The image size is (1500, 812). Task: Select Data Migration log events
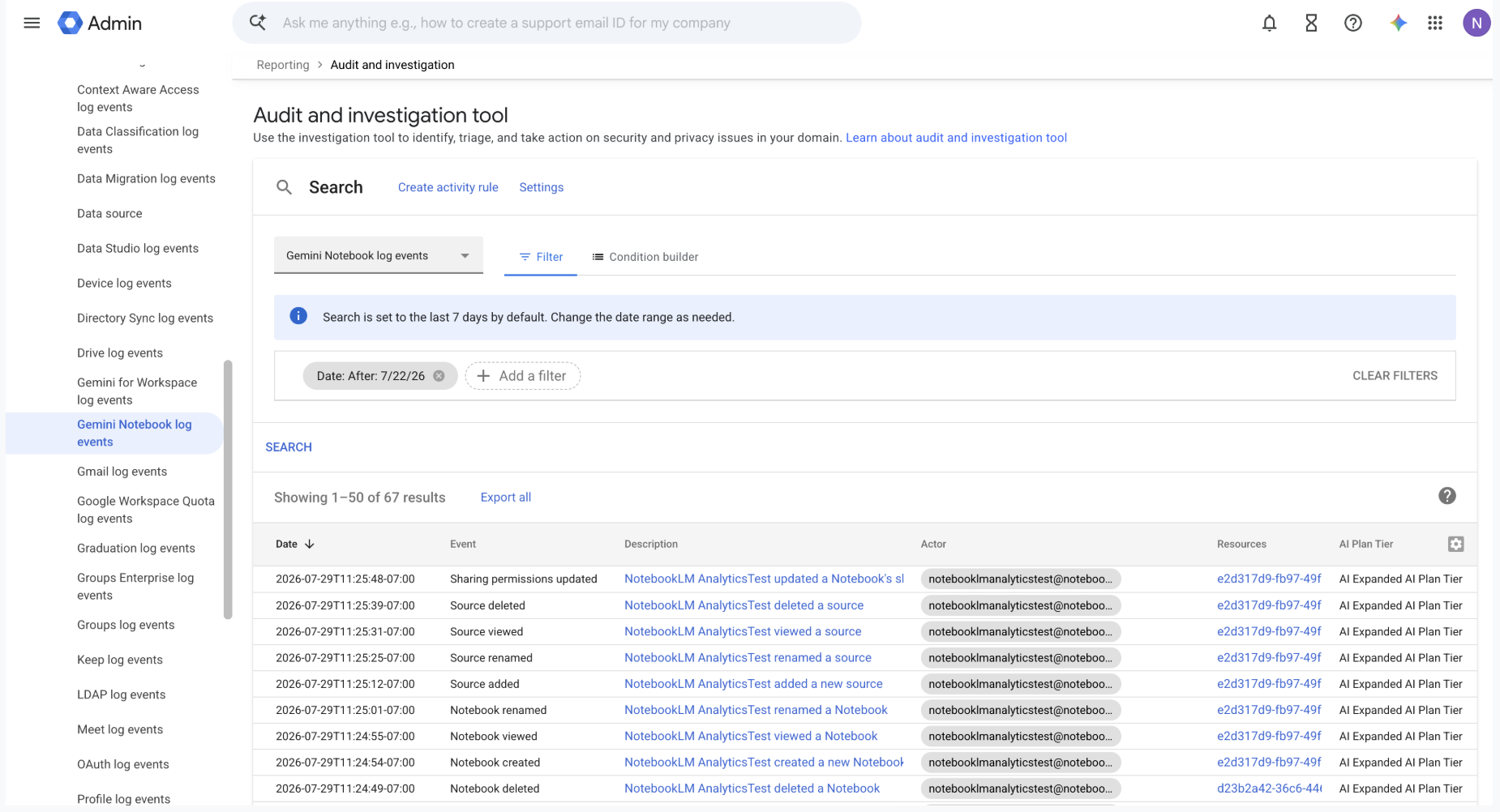(146, 179)
